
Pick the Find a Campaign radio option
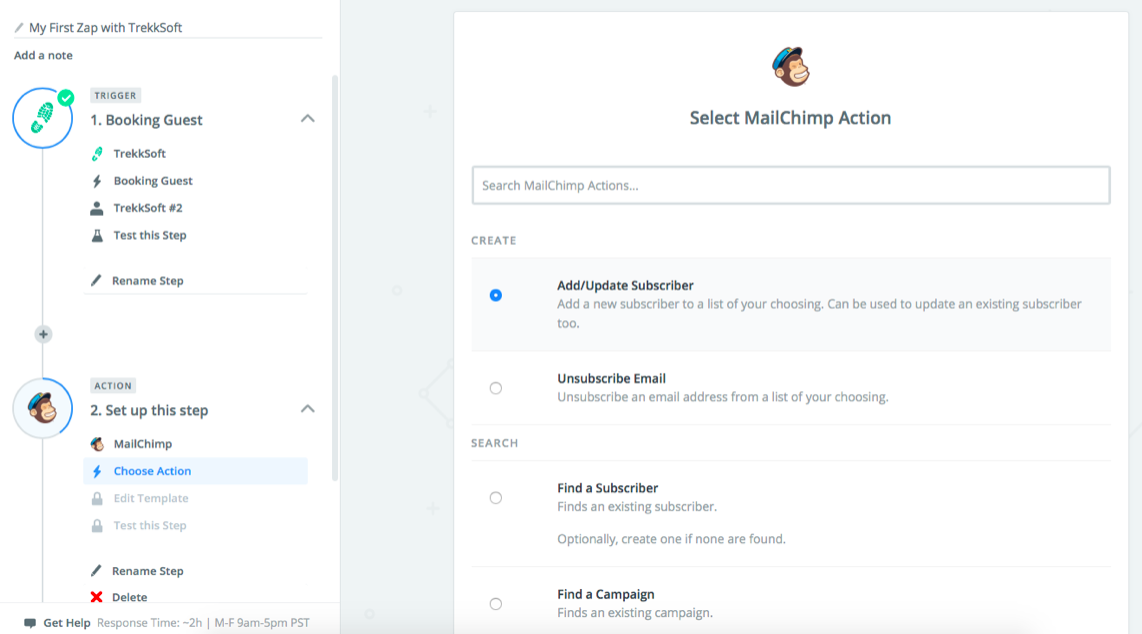496,604
